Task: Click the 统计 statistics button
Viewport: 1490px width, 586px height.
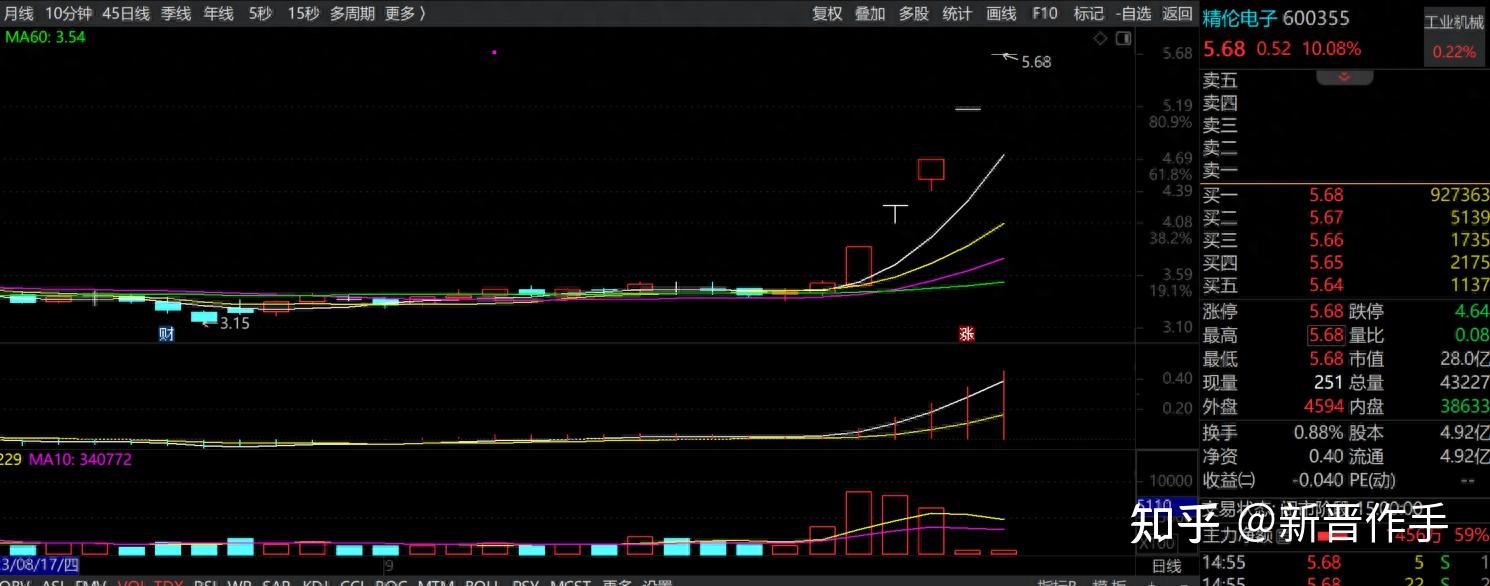Action: (957, 13)
